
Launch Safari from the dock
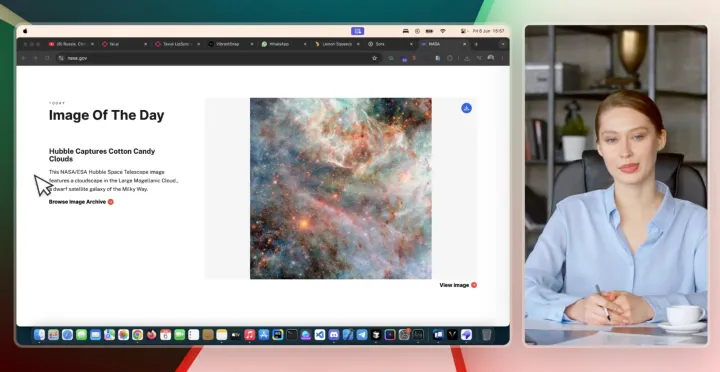(x=68, y=335)
